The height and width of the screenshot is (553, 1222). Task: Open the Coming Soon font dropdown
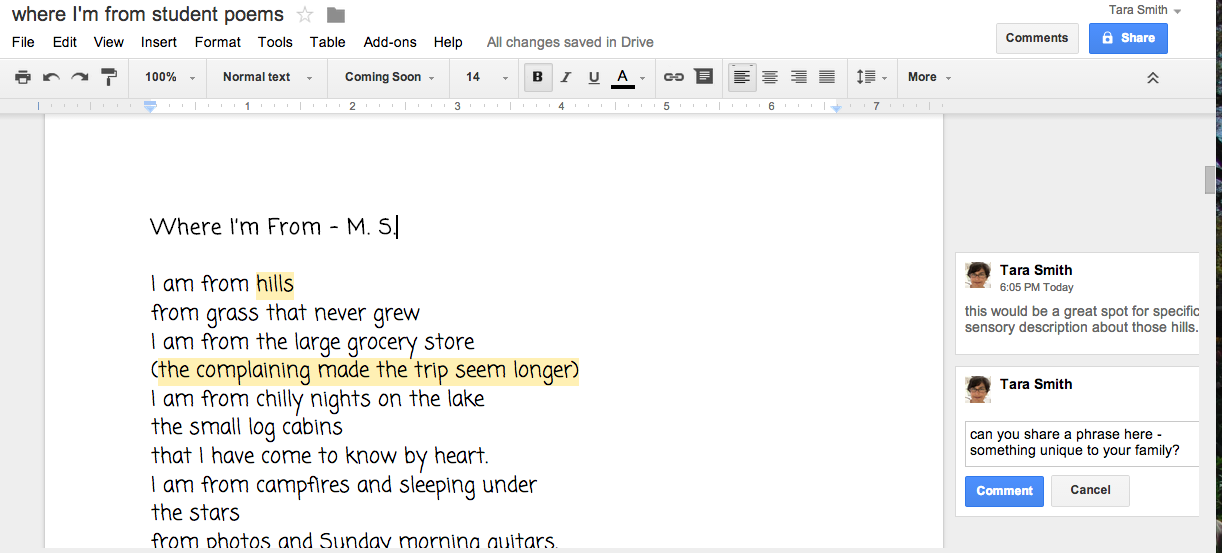pyautogui.click(x=389, y=77)
